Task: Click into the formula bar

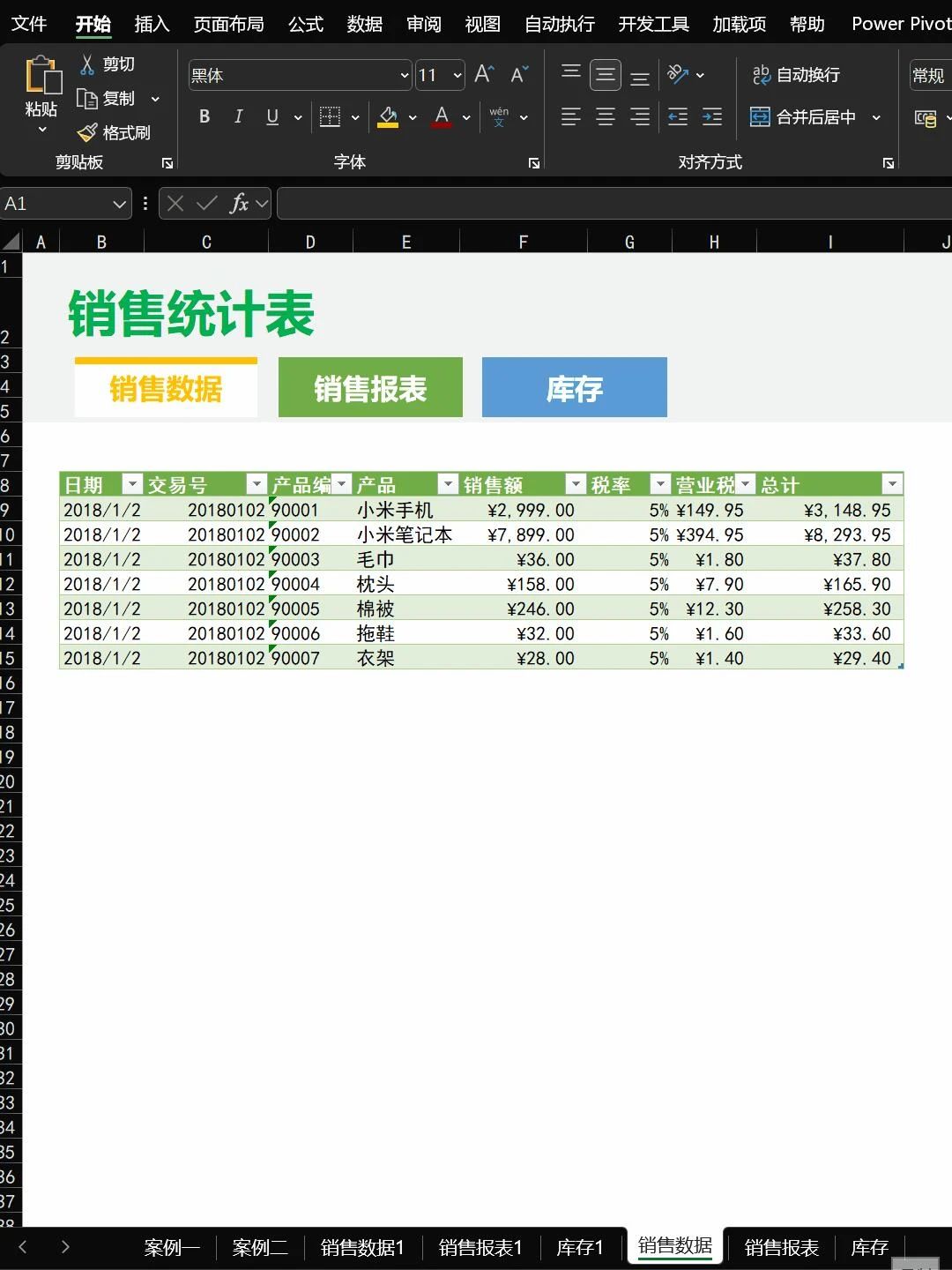Action: point(614,204)
